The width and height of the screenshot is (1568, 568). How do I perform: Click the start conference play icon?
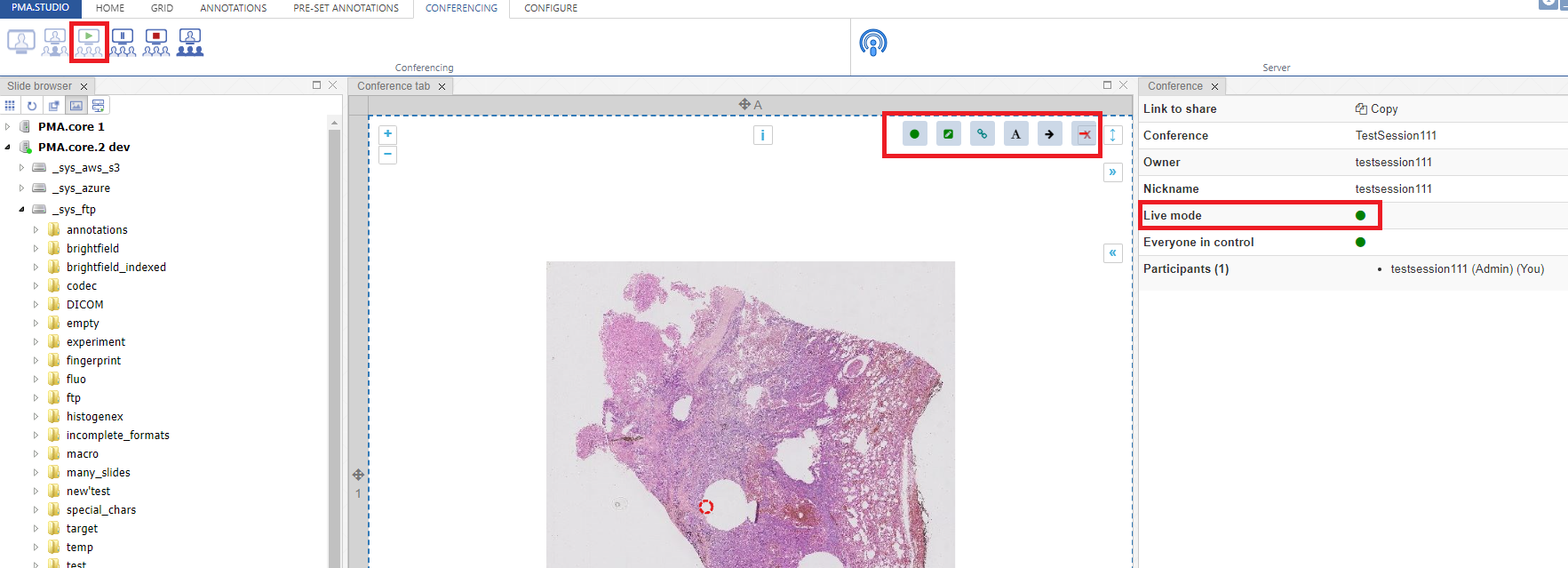click(88, 42)
